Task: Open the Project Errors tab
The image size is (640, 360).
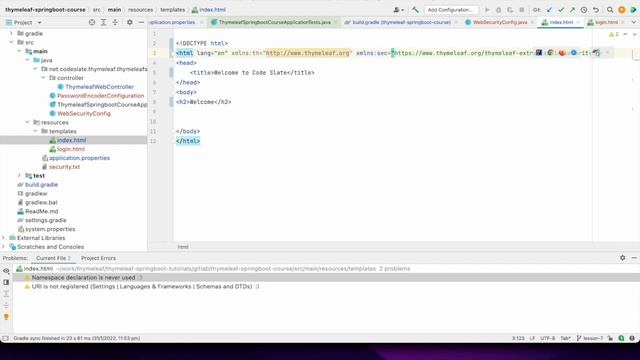Action: 98,258
